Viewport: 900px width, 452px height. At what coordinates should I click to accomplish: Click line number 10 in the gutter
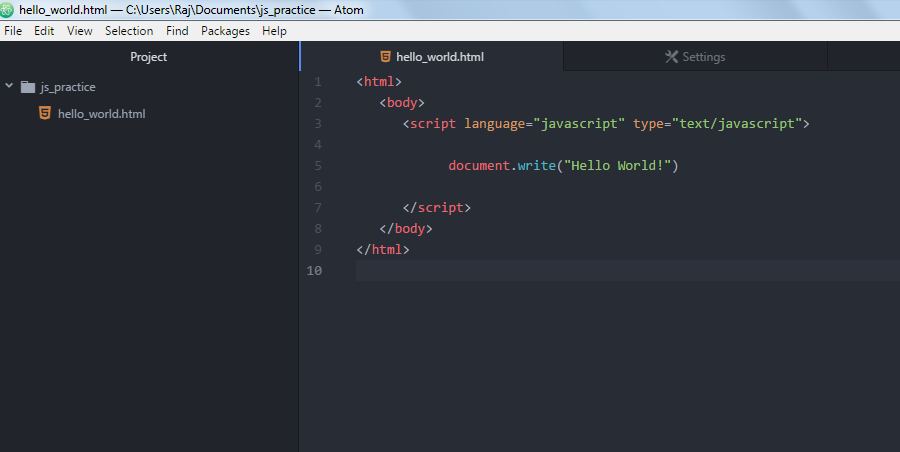[x=315, y=271]
